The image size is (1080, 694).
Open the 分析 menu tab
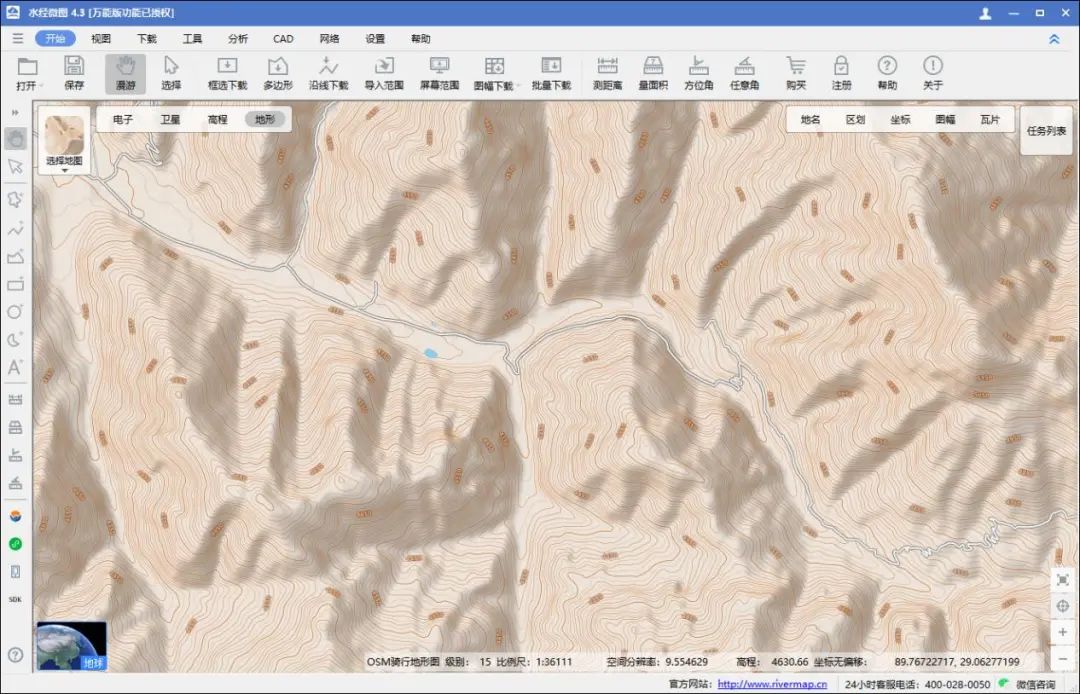[238, 39]
